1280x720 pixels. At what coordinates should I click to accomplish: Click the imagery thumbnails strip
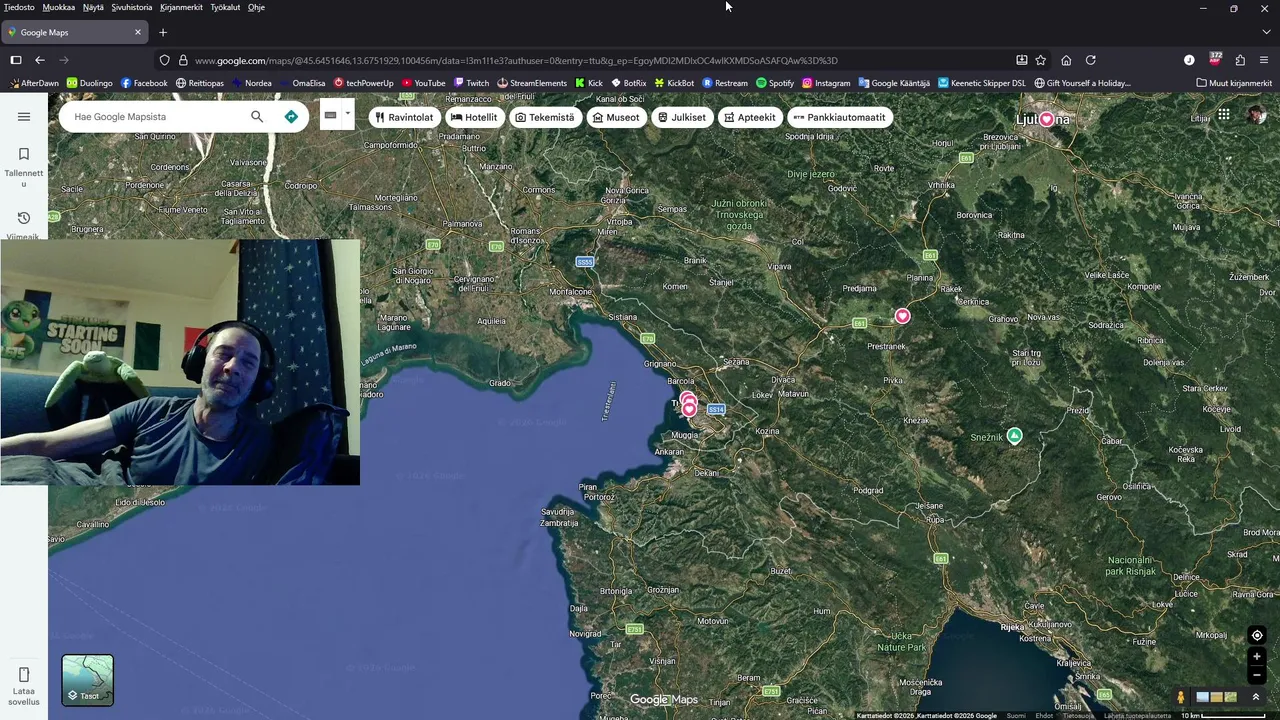click(1217, 697)
